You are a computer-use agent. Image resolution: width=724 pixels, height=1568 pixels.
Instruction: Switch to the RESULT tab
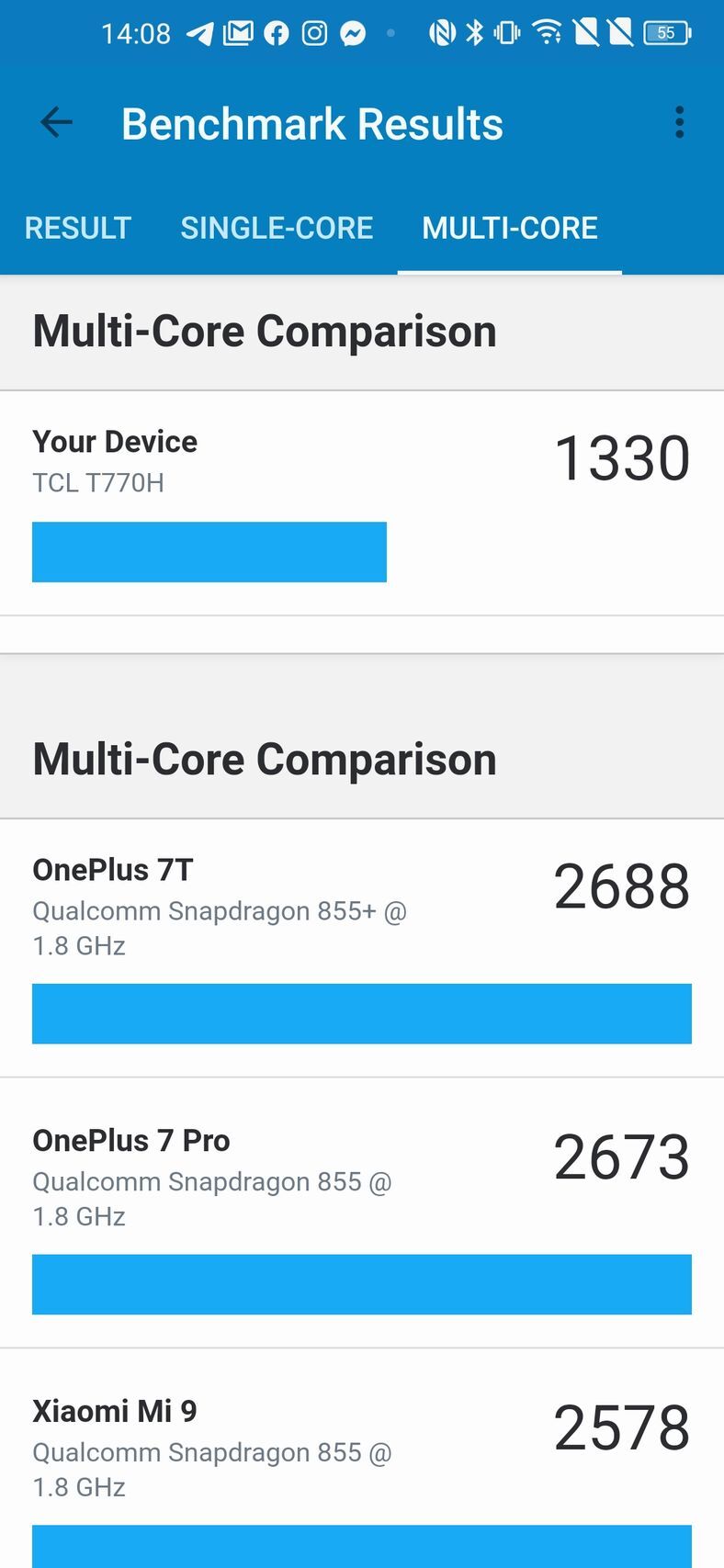tap(78, 228)
